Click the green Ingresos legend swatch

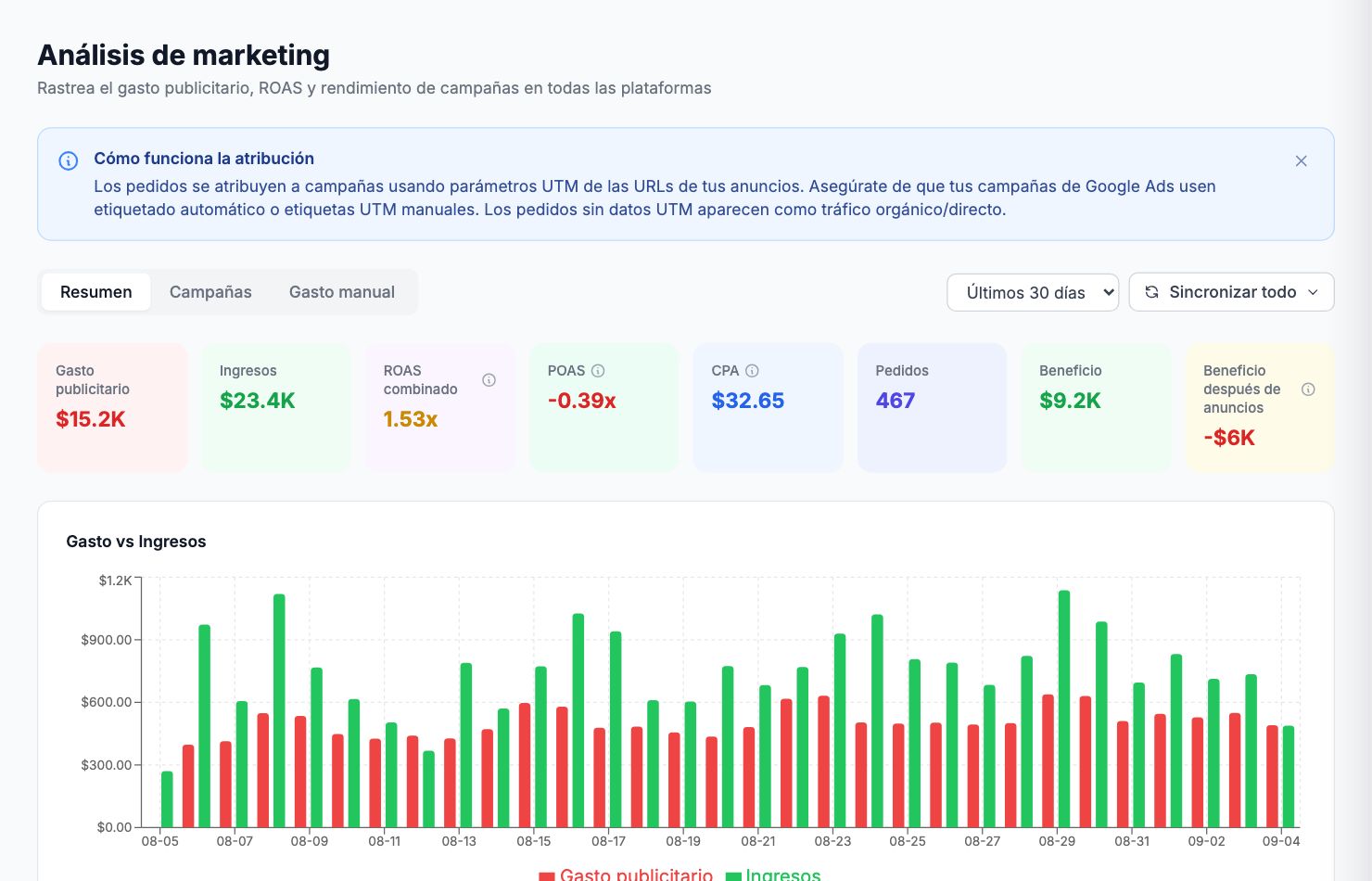(x=733, y=875)
